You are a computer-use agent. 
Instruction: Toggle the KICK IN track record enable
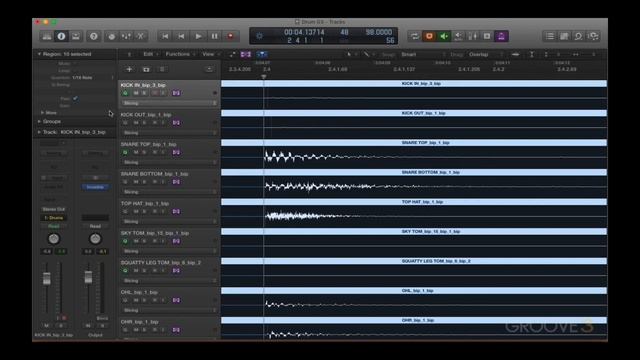click(x=155, y=93)
